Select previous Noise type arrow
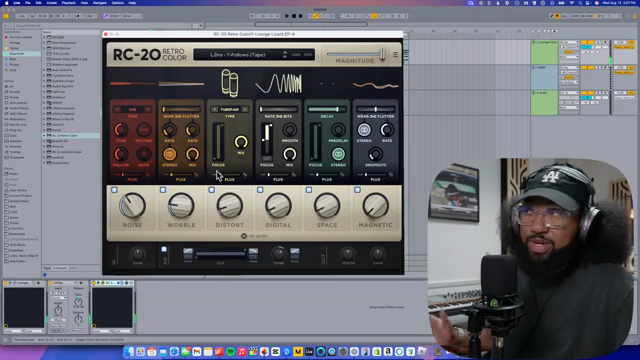 pos(118,109)
